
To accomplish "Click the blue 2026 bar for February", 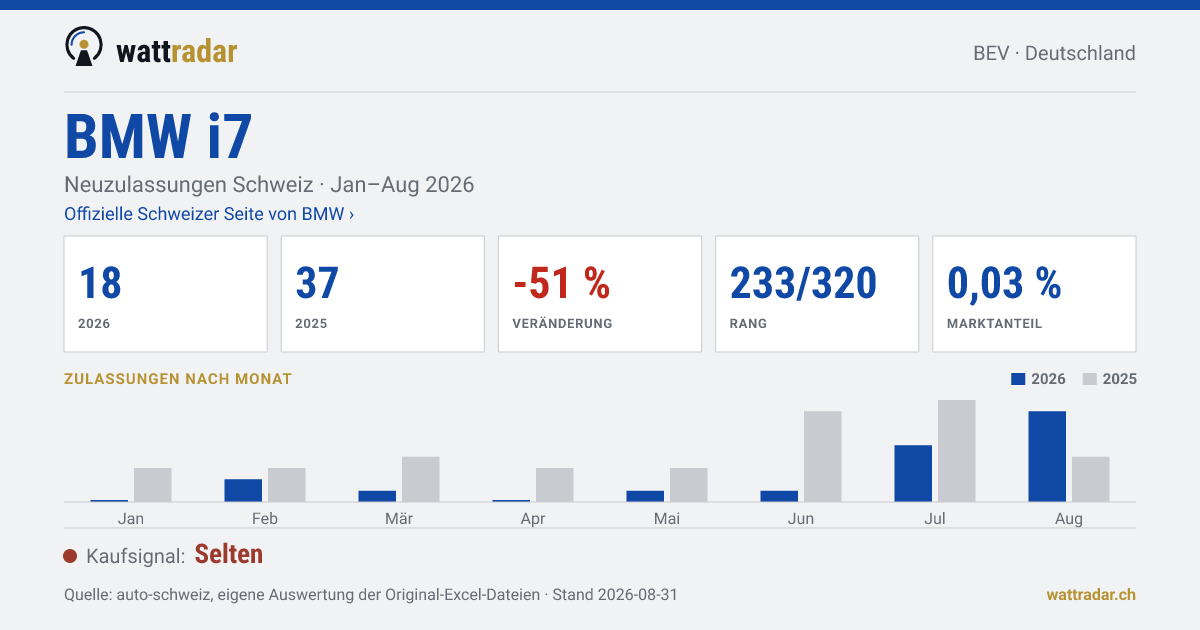I will (243, 490).
